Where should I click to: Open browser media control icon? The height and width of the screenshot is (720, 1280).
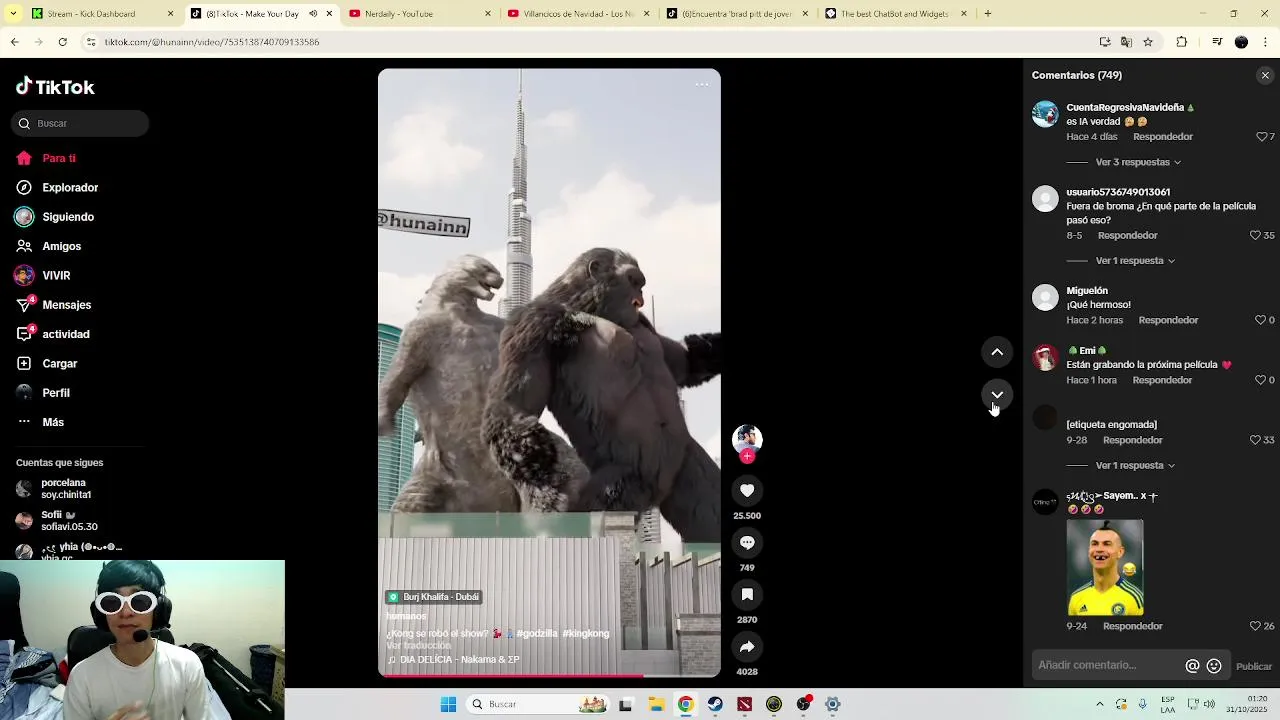pos(1217,42)
